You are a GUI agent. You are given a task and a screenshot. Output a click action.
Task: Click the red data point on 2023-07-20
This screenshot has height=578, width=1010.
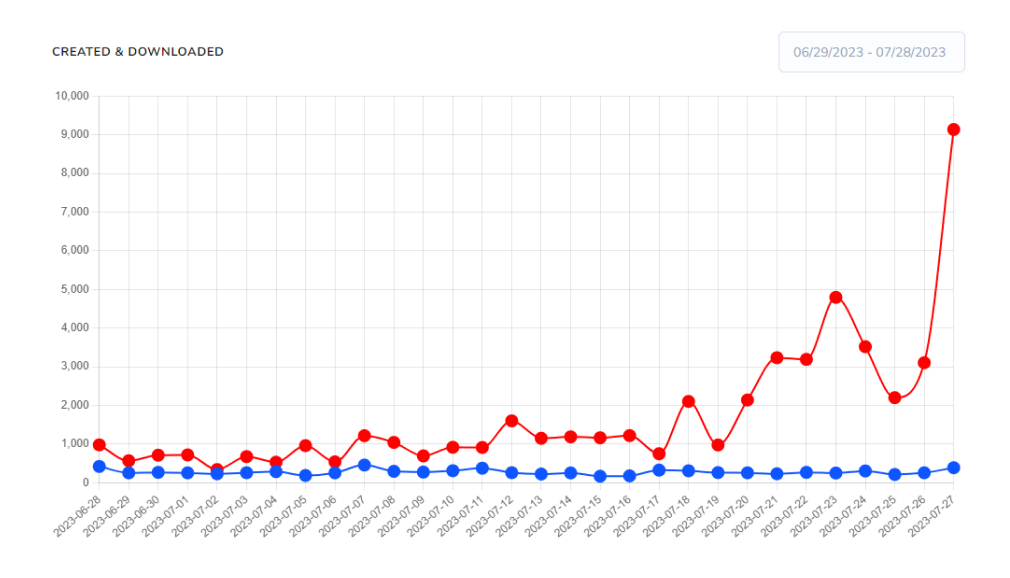coord(747,400)
